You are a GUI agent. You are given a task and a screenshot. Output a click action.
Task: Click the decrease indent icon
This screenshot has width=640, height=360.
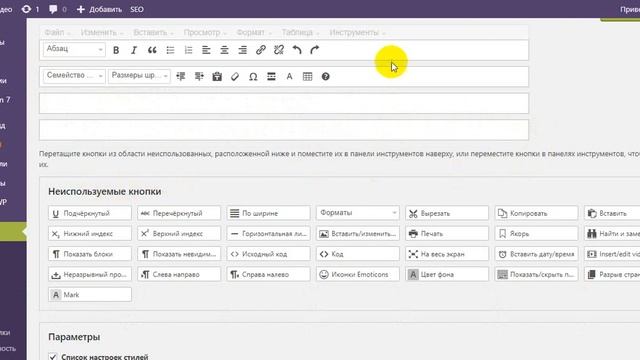[x=181, y=76]
